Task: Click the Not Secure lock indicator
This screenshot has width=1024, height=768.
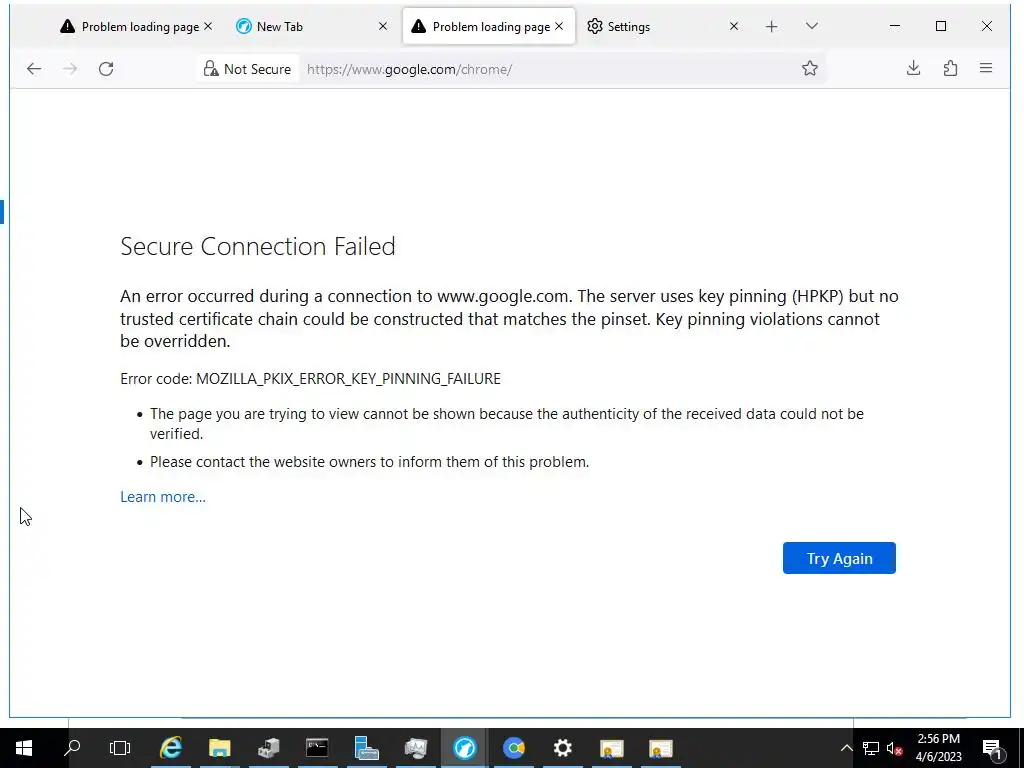Action: point(247,69)
